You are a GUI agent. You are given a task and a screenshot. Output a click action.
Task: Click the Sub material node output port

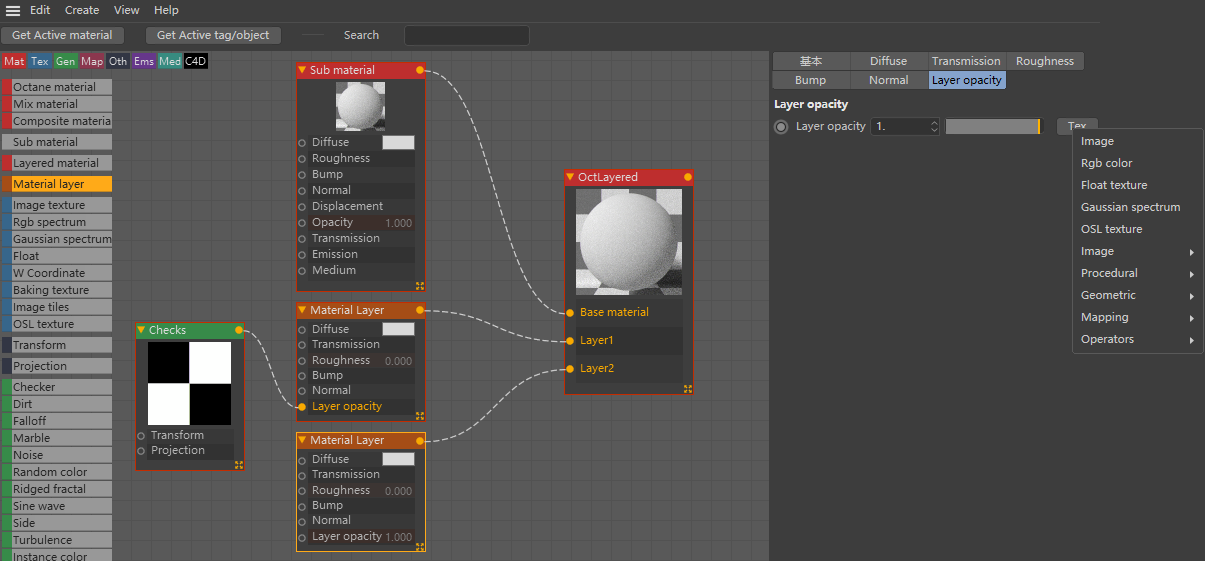[420, 70]
